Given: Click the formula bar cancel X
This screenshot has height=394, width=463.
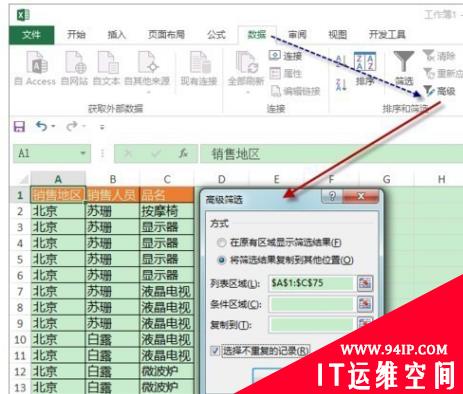Looking at the screenshot, I should pyautogui.click(x=128, y=153).
